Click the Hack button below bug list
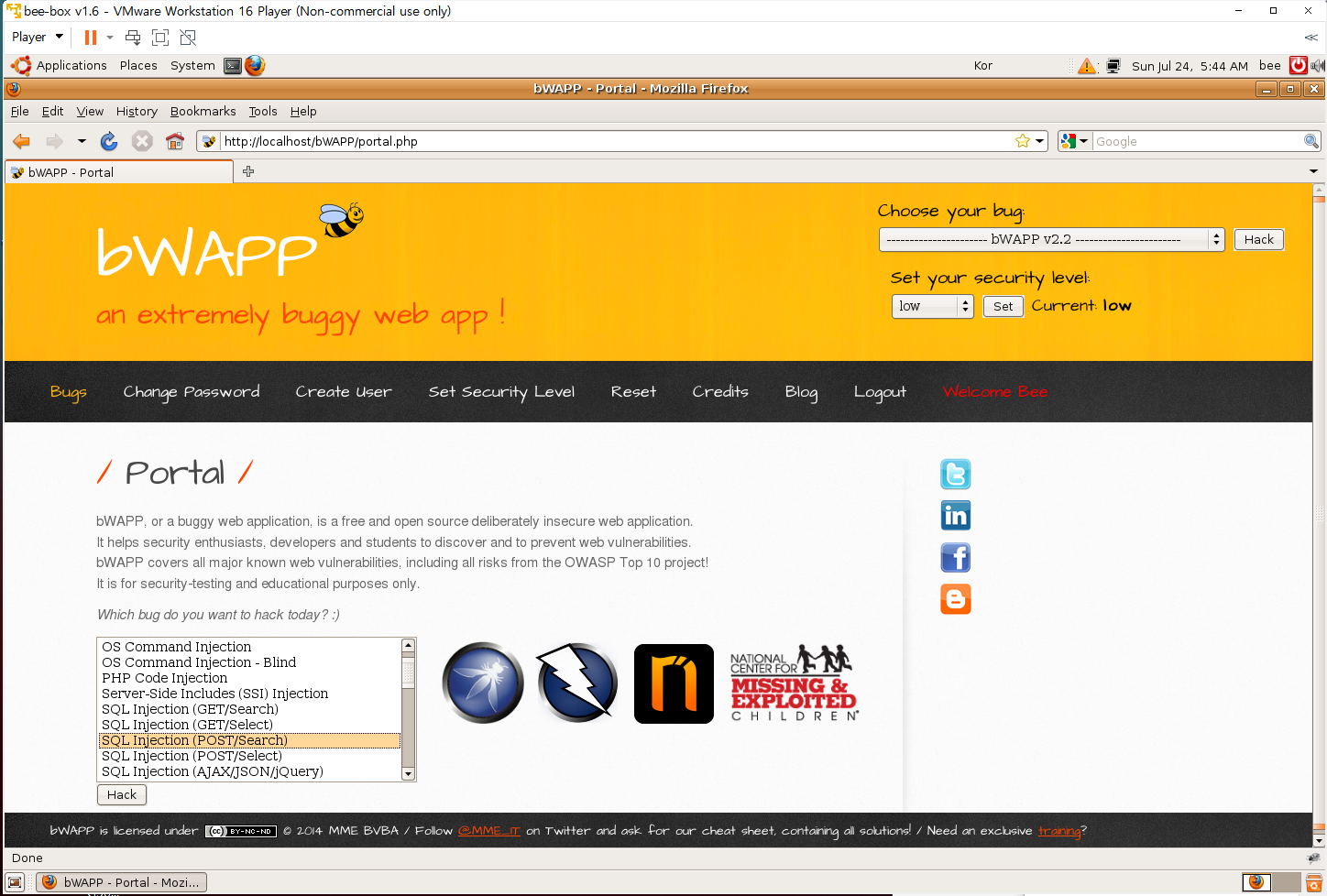Screen dimensions: 1327x896 pos(122,794)
